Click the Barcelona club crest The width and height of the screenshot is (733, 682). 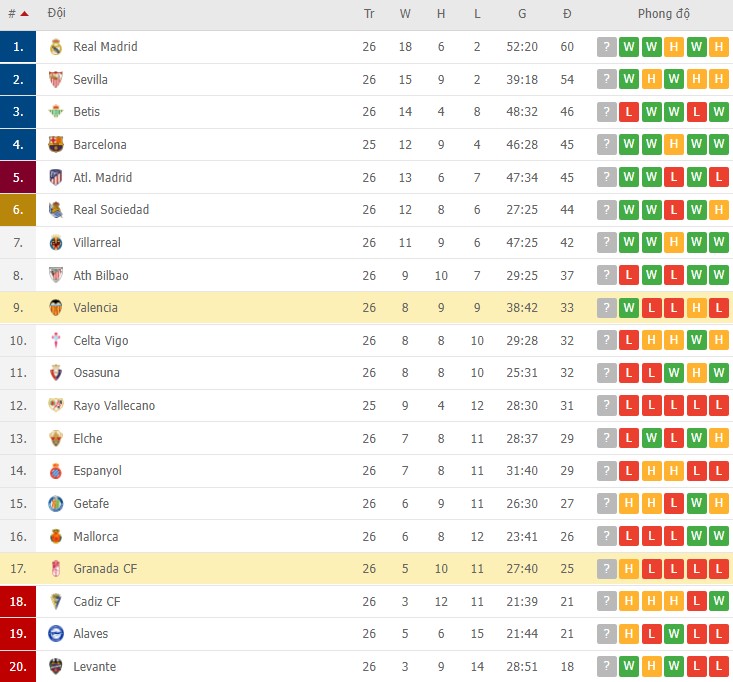[56, 145]
